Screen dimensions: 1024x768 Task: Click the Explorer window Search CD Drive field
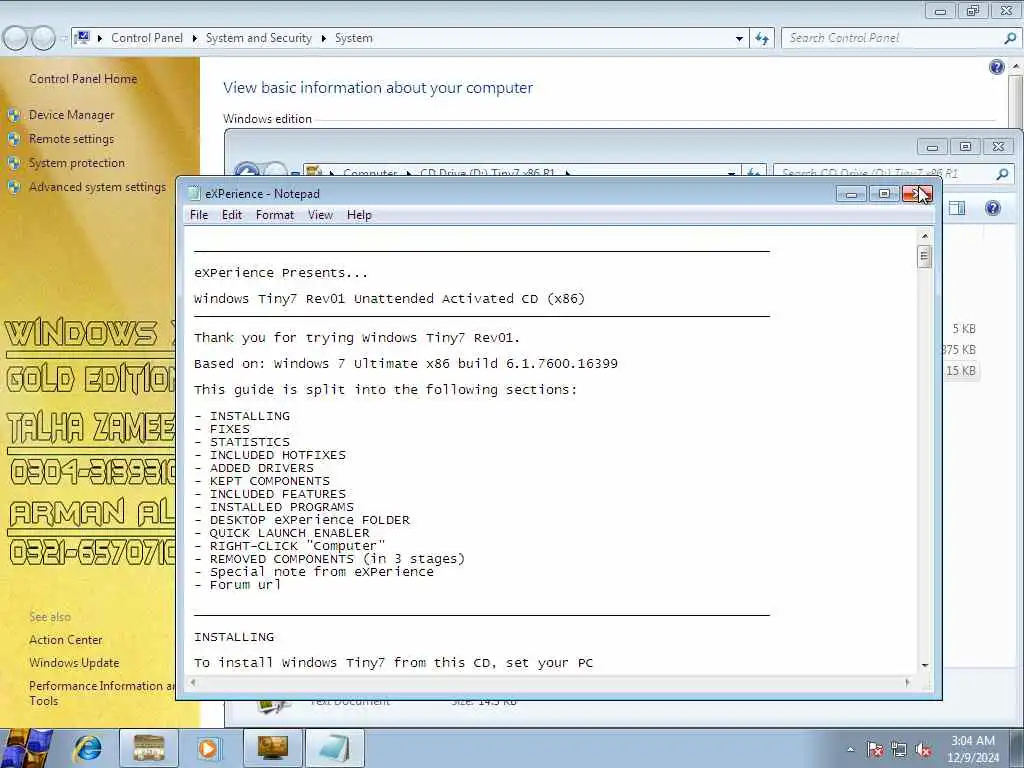click(x=884, y=173)
